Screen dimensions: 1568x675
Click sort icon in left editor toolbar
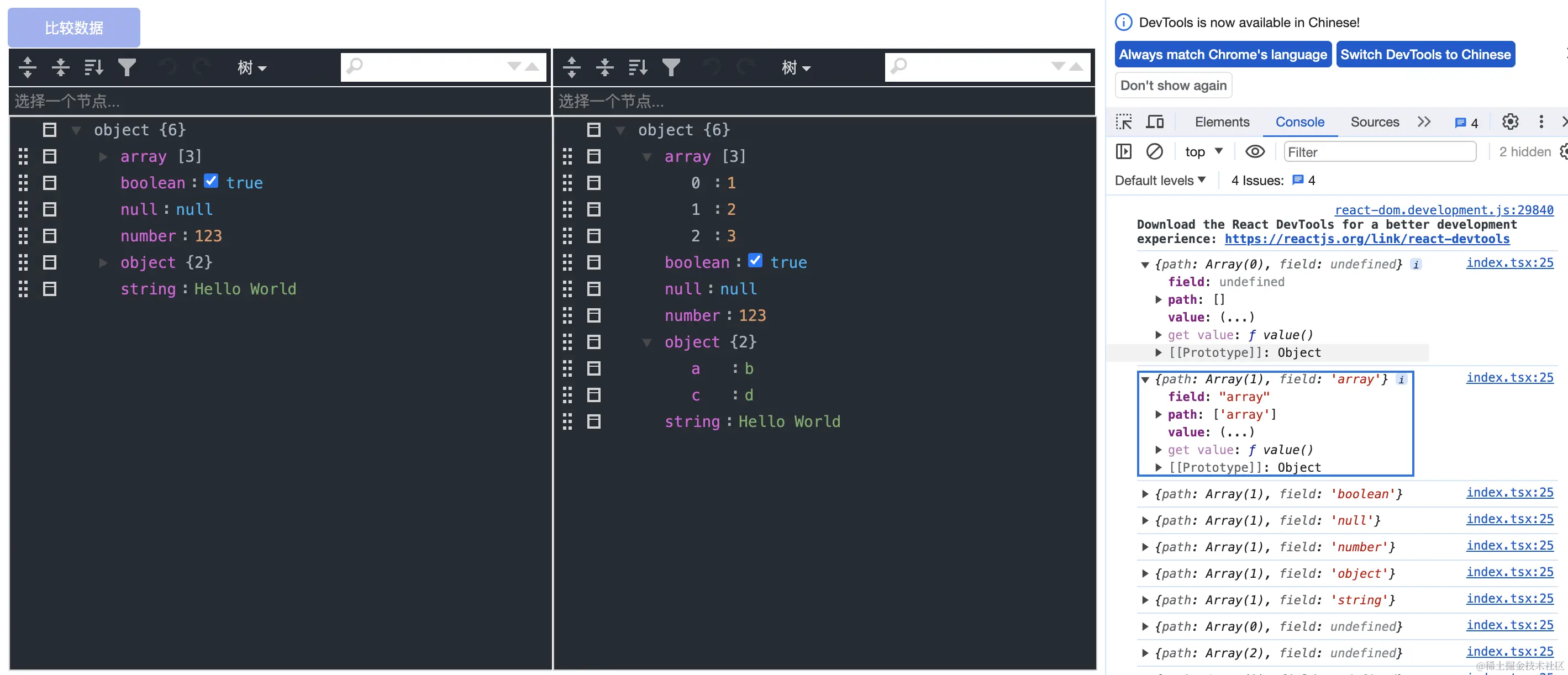94,67
